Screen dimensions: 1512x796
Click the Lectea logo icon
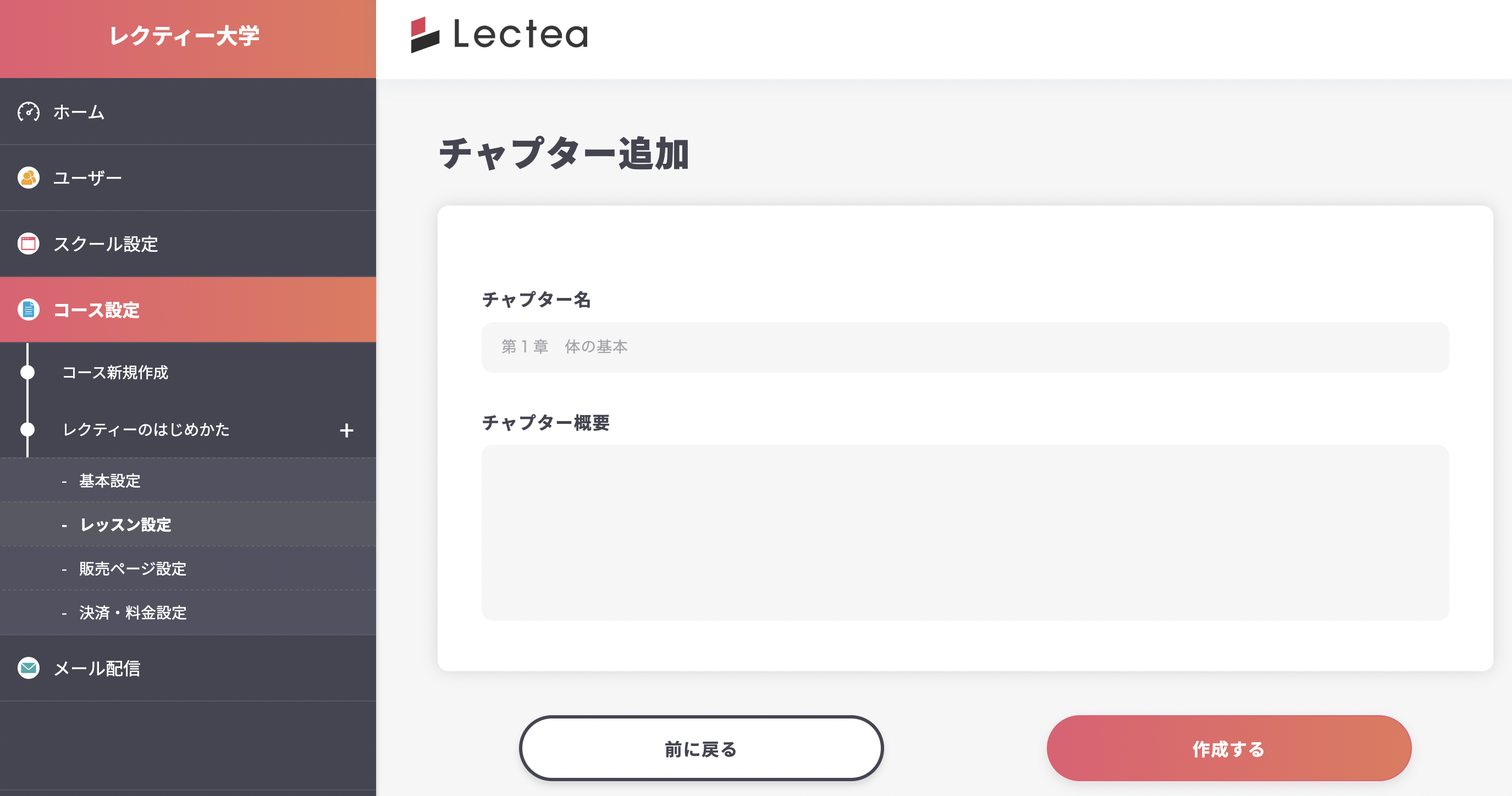pos(425,35)
